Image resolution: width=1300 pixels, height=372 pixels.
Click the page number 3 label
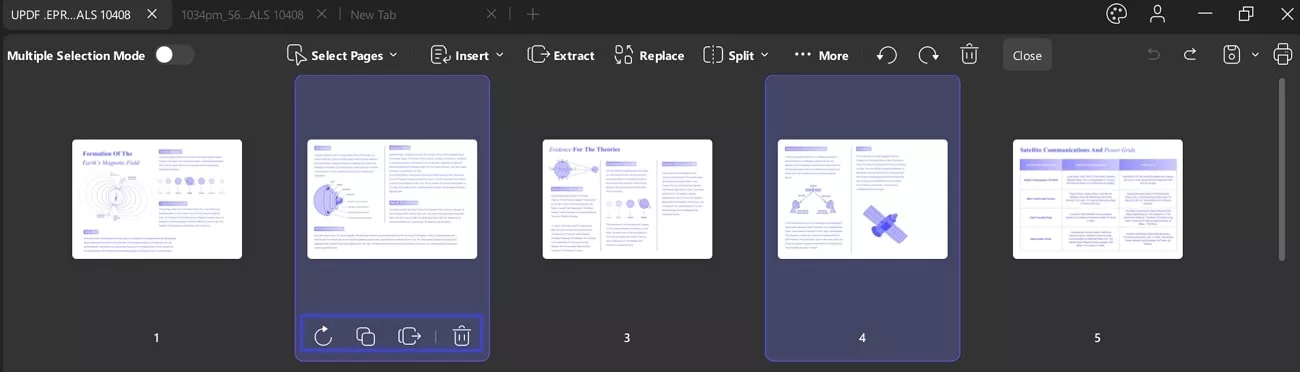pos(627,338)
